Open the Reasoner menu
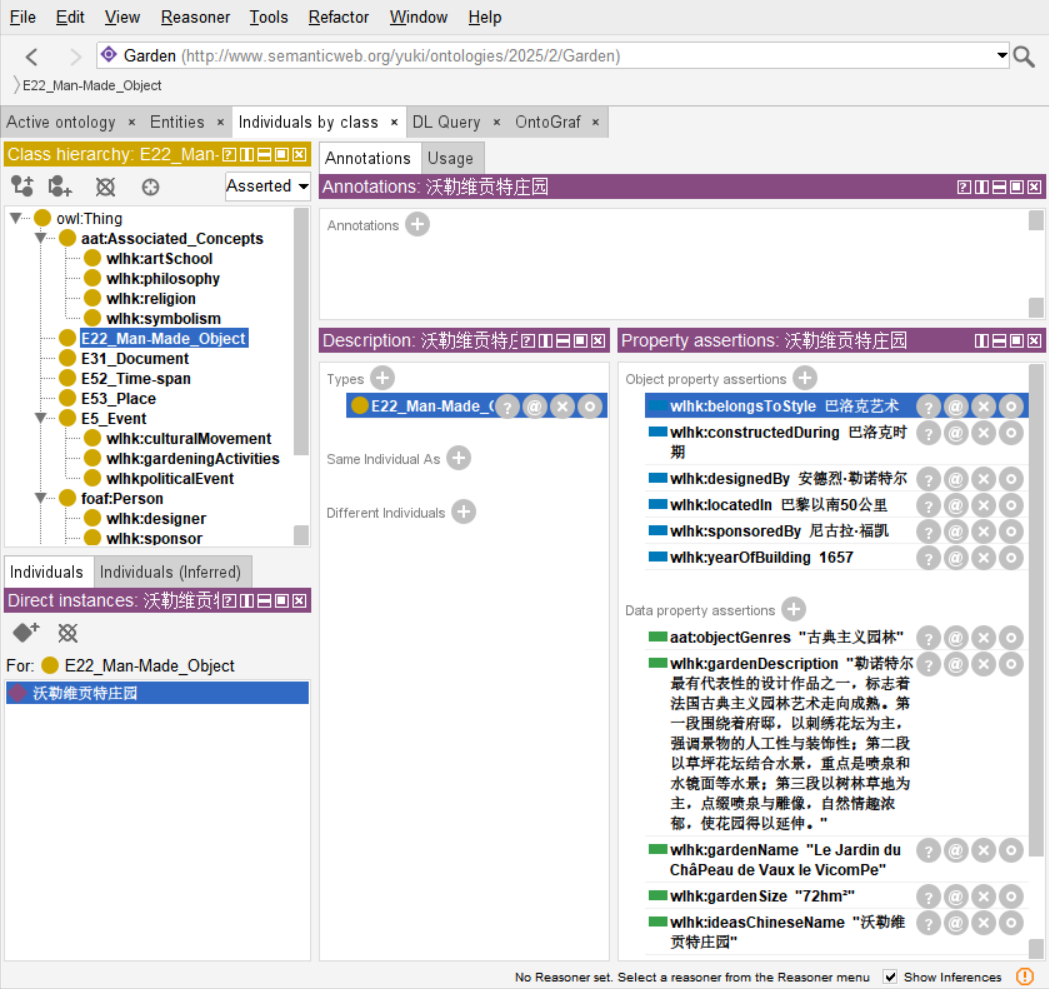The image size is (1049, 989). [195, 17]
